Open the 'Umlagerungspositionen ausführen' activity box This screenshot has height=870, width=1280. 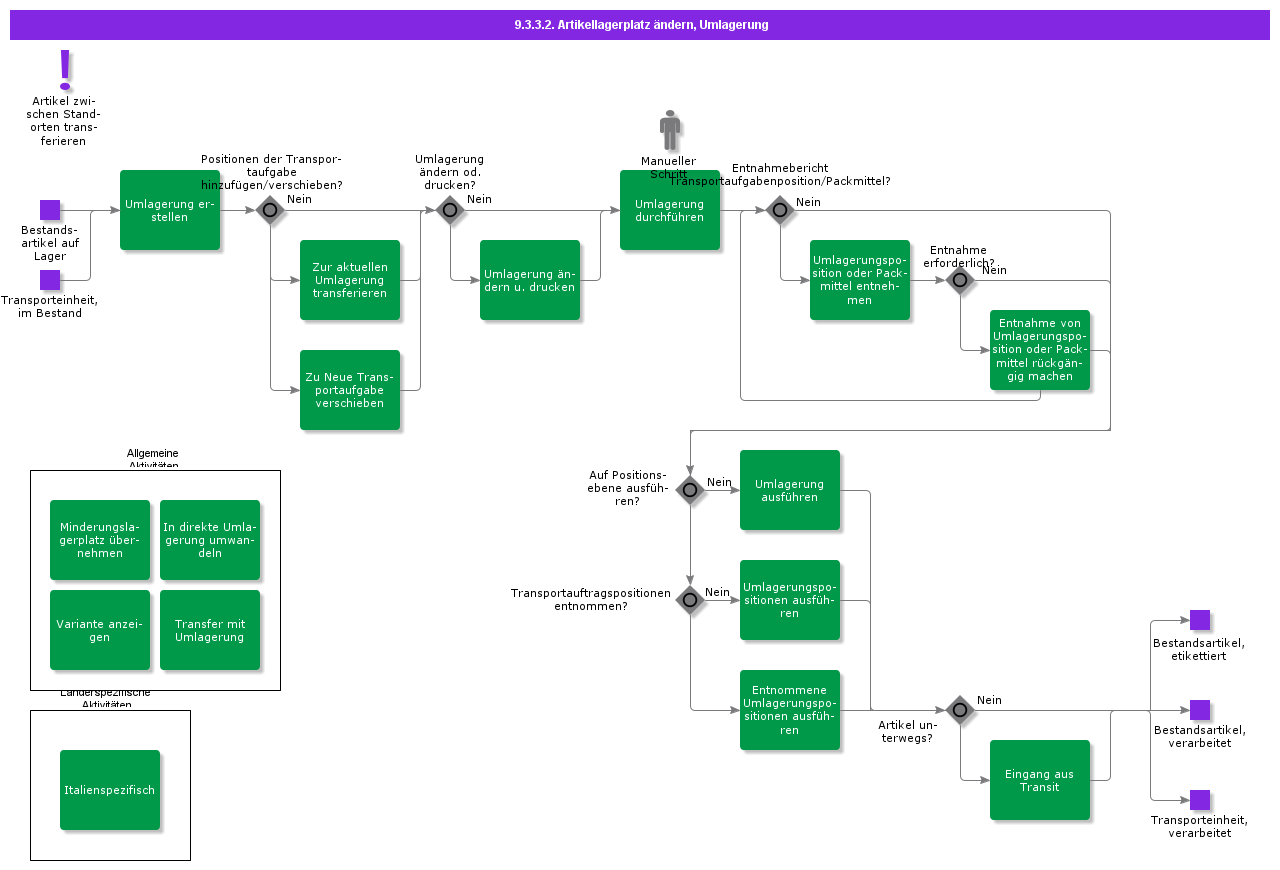point(790,600)
